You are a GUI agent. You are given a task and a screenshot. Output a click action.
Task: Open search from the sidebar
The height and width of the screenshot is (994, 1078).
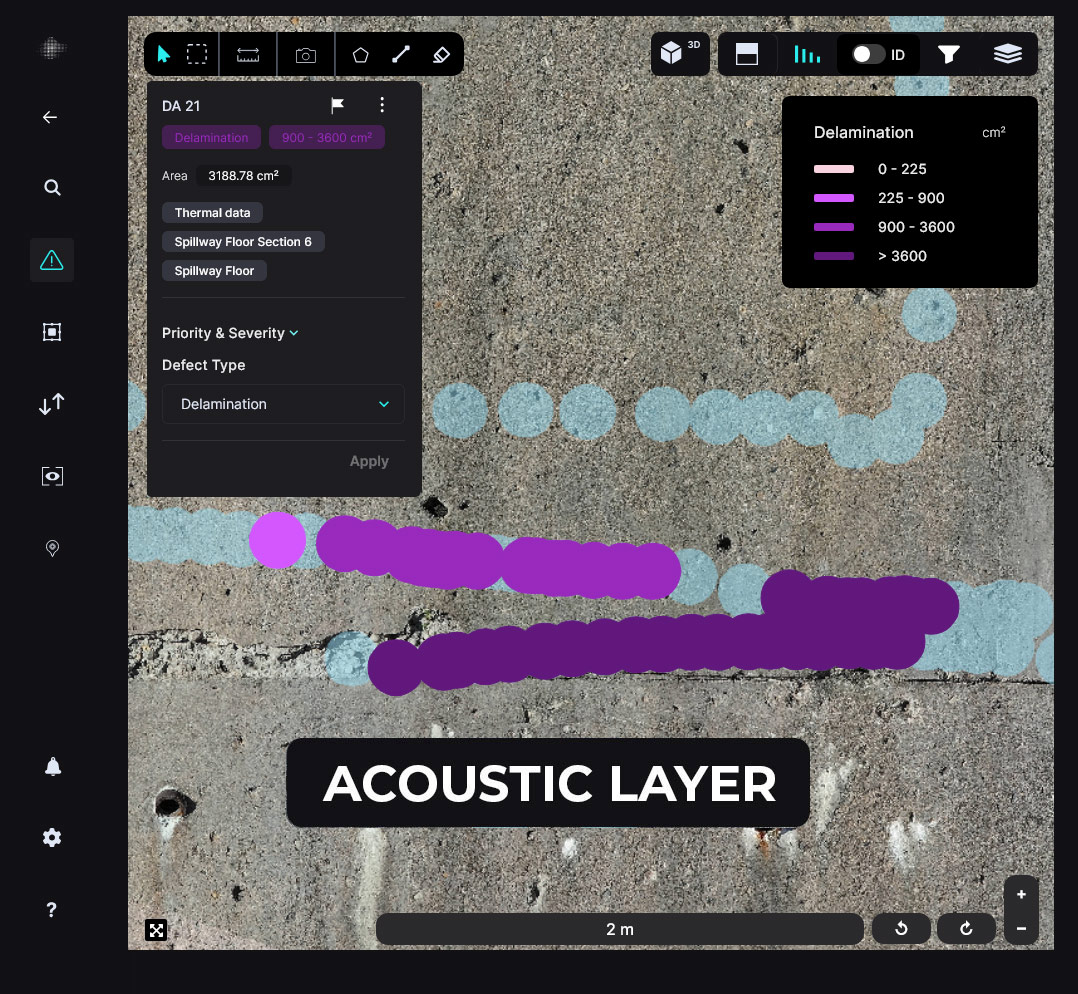tap(52, 187)
